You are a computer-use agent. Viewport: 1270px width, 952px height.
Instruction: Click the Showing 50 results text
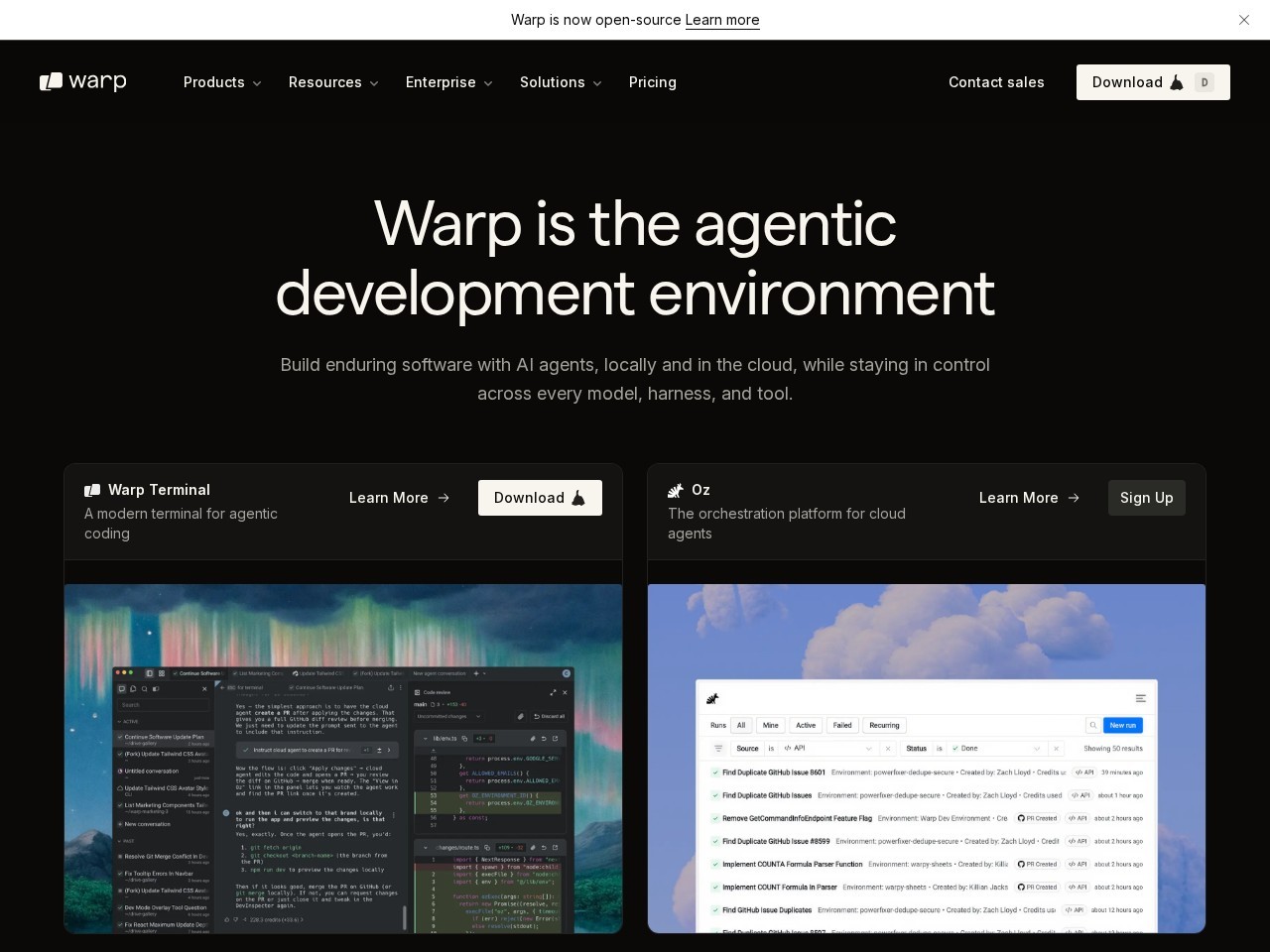click(x=1113, y=749)
